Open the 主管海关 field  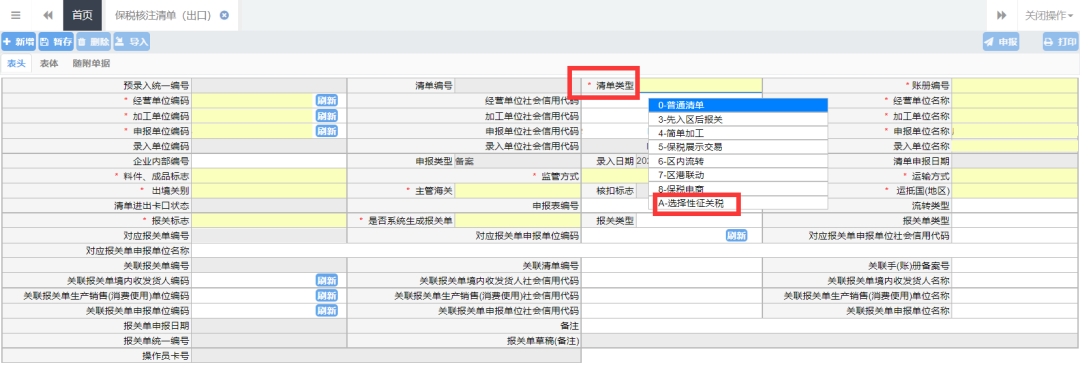[x=518, y=191]
